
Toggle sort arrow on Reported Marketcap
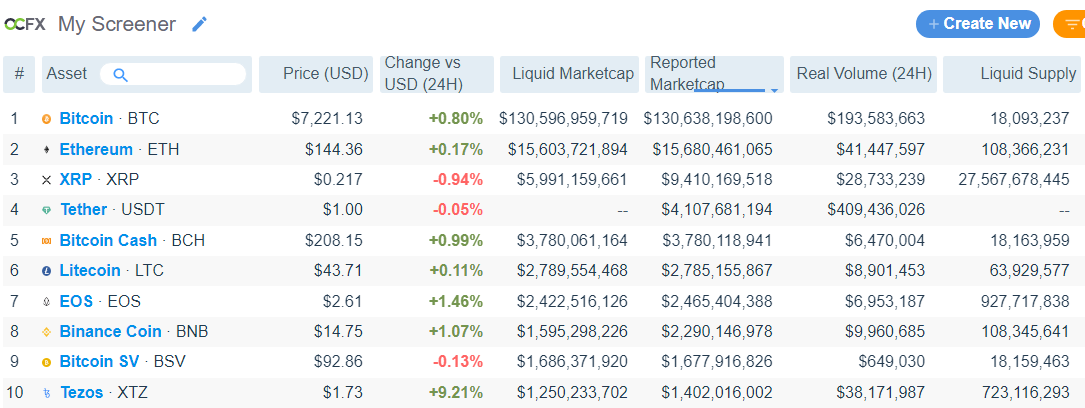click(x=774, y=91)
